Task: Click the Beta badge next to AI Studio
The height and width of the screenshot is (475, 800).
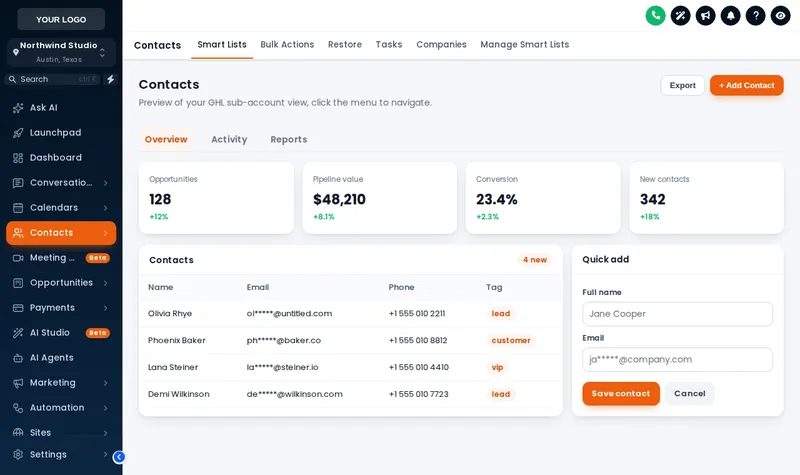Action: pos(97,333)
